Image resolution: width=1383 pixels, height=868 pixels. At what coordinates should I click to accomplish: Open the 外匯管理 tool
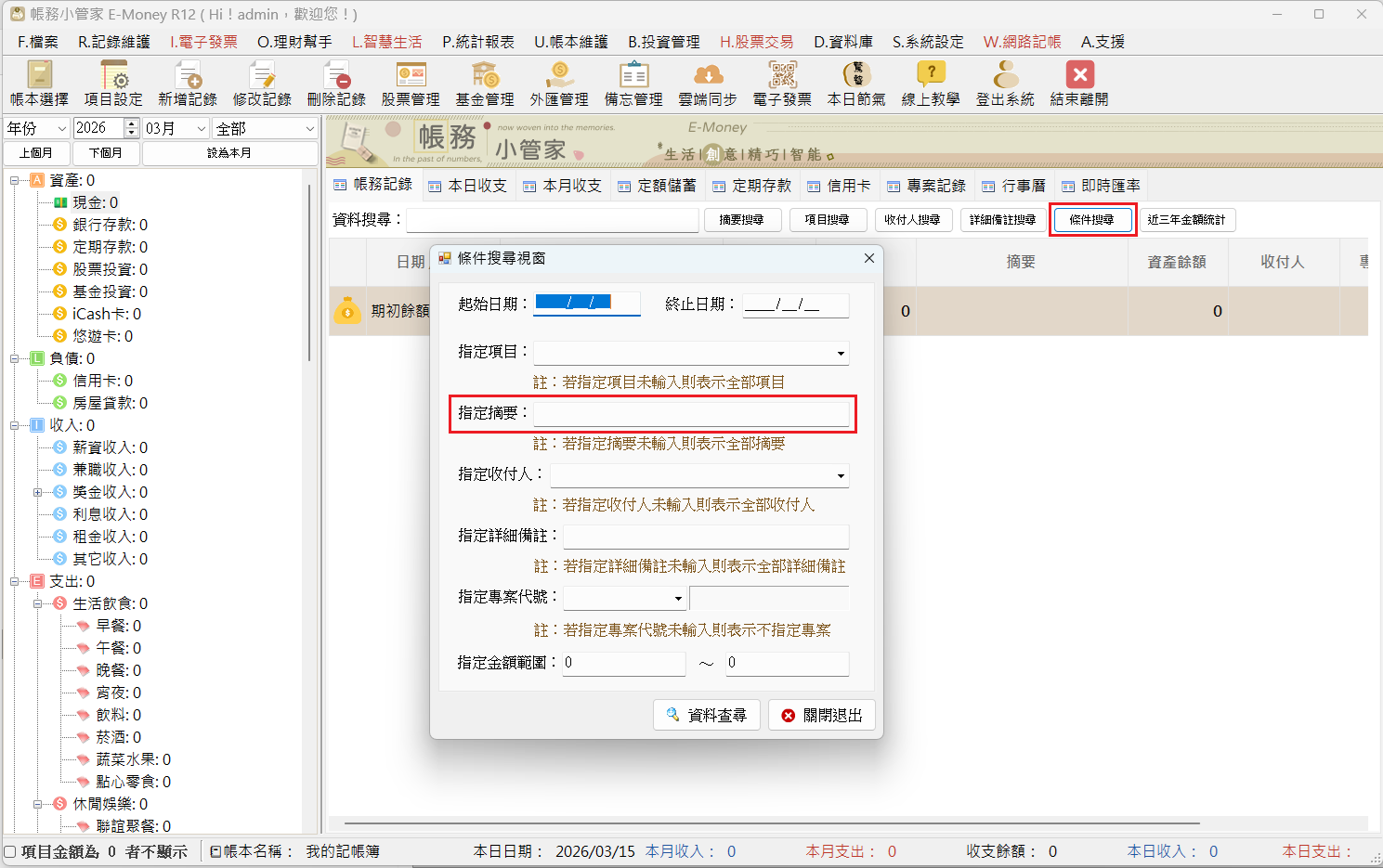pos(558,82)
